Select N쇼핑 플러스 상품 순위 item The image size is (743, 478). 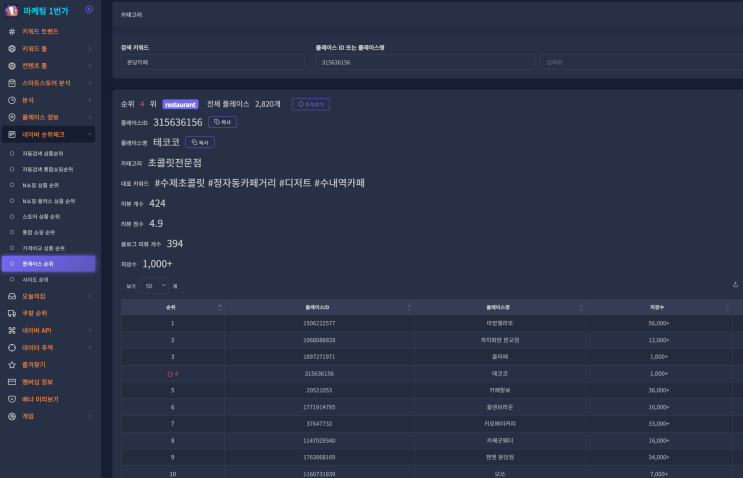(48, 201)
